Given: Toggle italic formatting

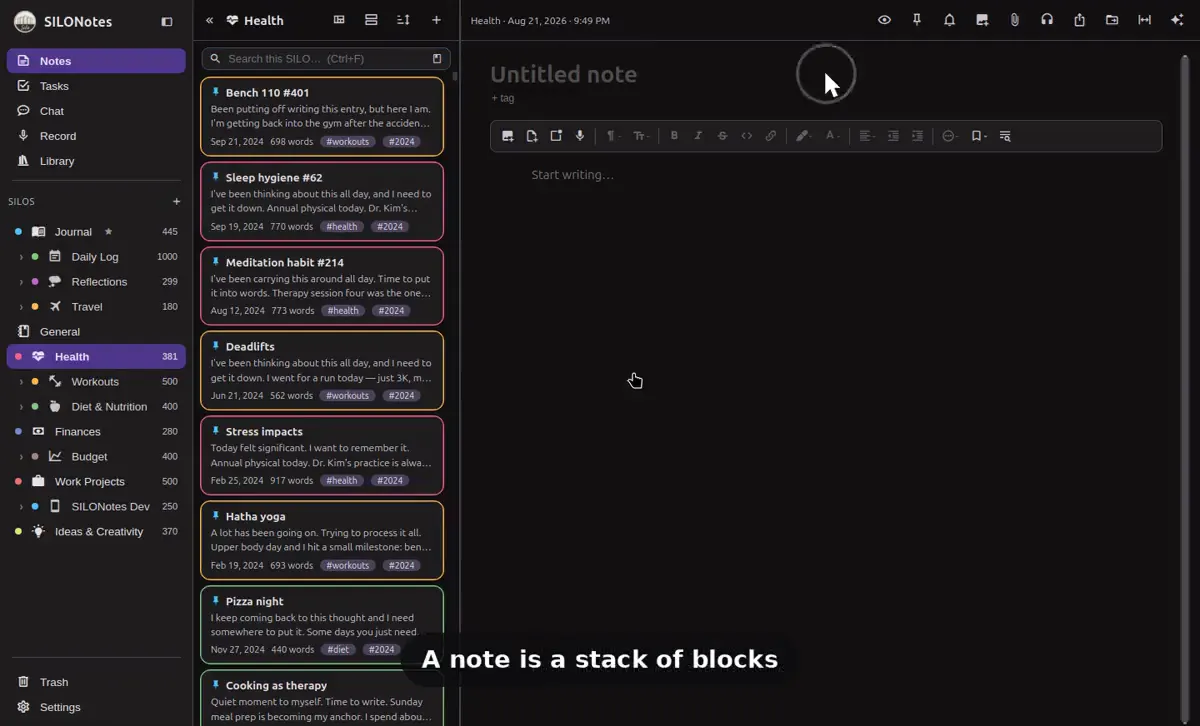Looking at the screenshot, I should pyautogui.click(x=698, y=136).
